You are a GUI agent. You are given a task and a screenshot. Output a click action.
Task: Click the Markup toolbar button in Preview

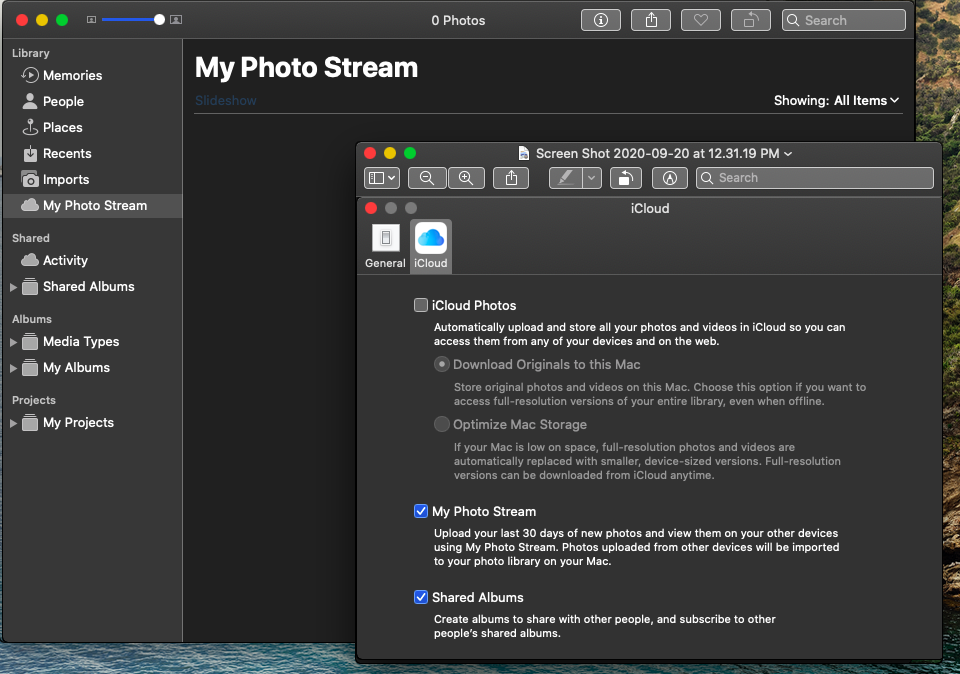pos(670,178)
